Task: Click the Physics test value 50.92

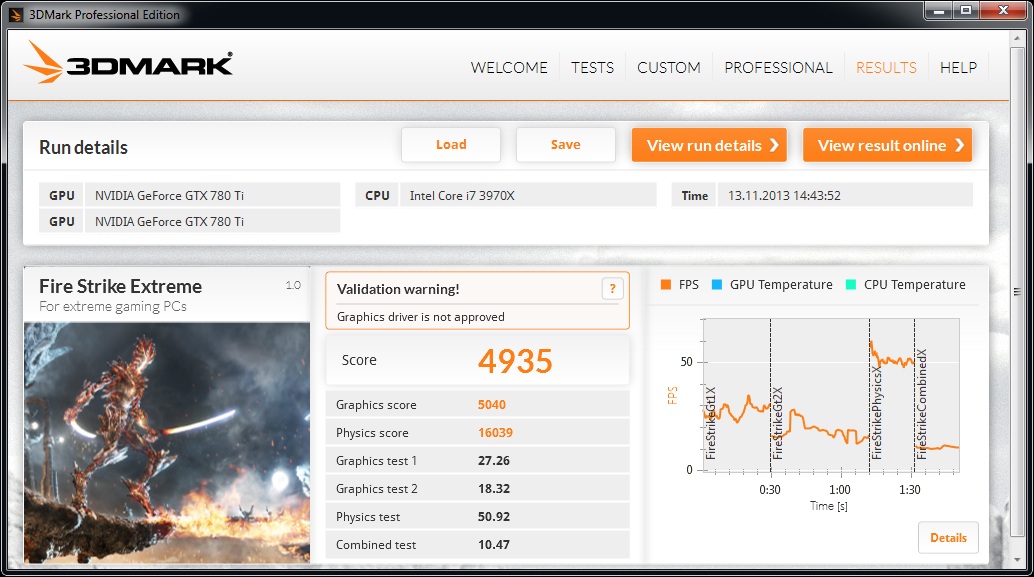Action: 494,517
